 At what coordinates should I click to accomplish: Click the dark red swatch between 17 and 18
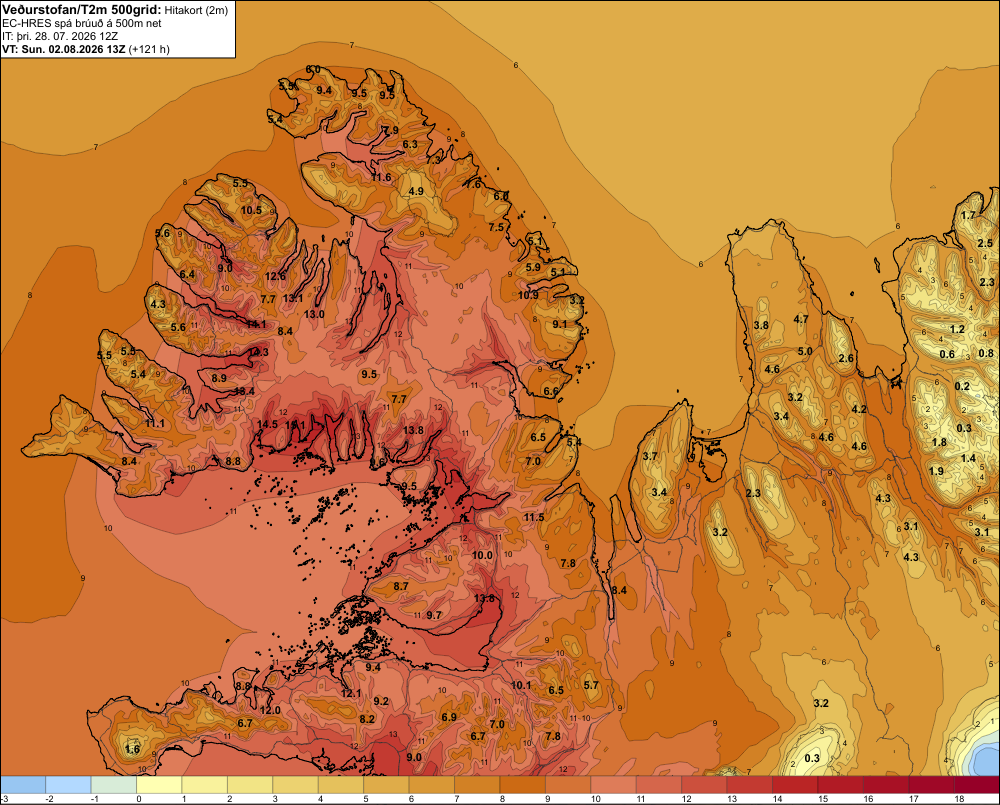932,785
